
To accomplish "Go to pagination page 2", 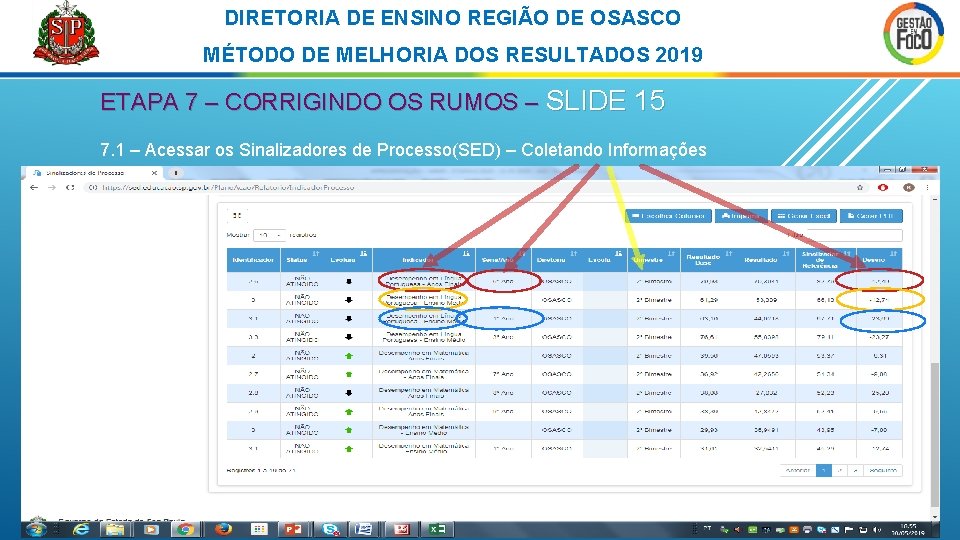I will pos(840,470).
